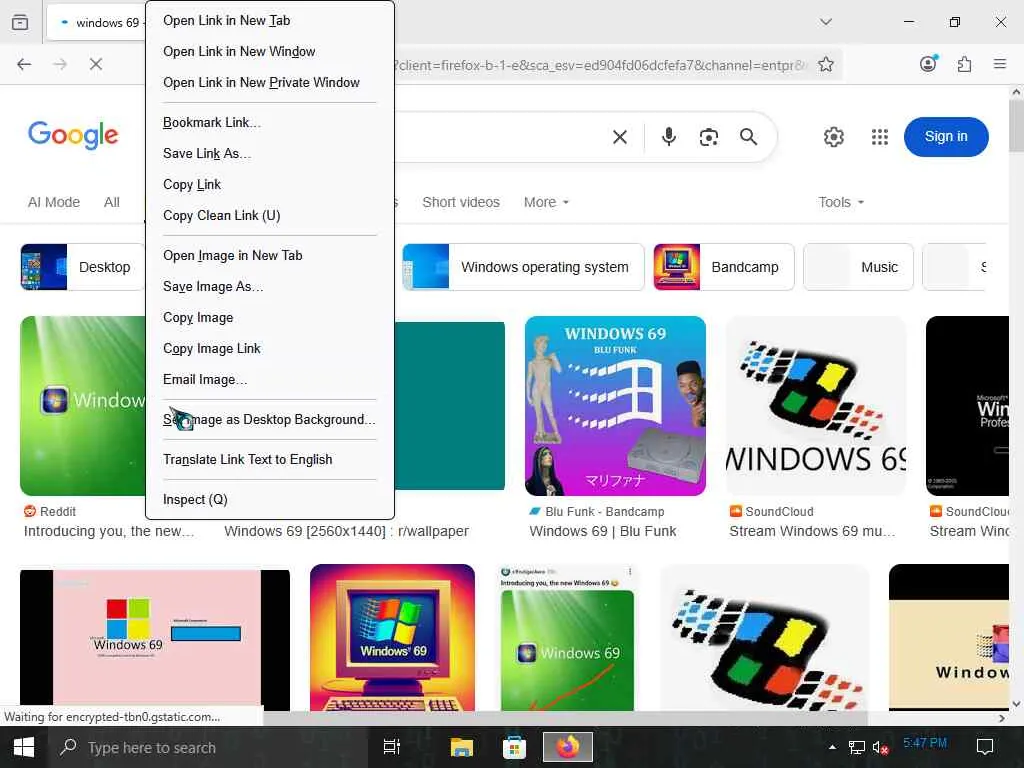Switch to the AI Mode tab
Image resolution: width=1024 pixels, height=768 pixels.
pos(54,202)
